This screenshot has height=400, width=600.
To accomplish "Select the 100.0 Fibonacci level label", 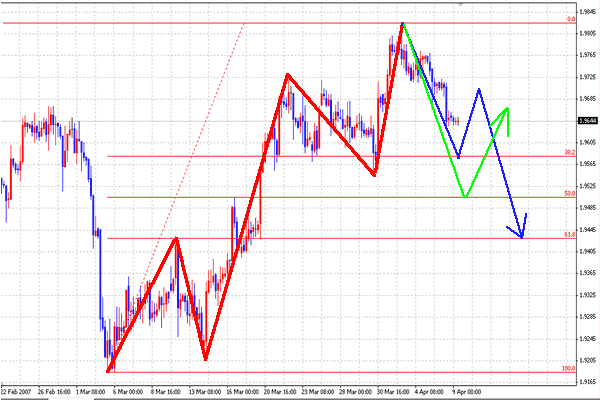I will pos(569,368).
